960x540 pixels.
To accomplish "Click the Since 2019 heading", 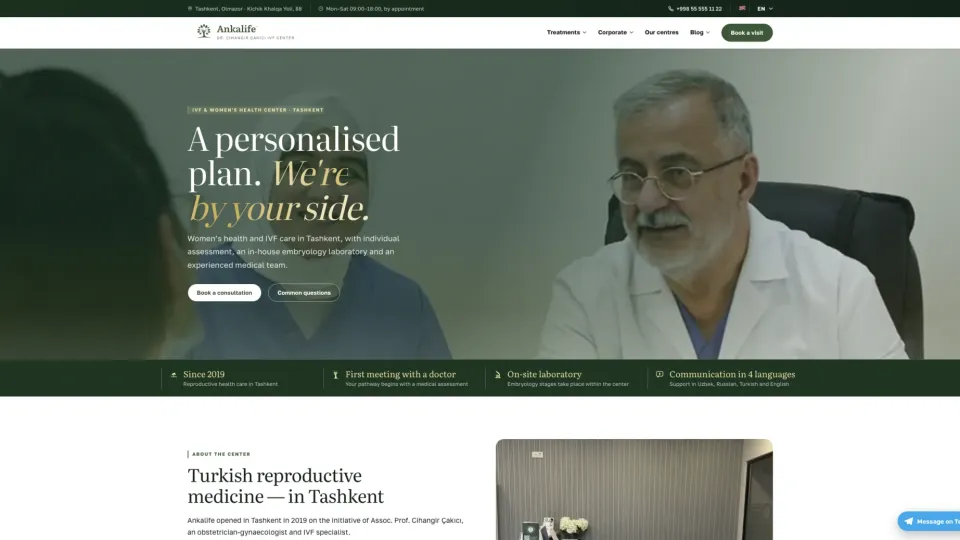I will click(x=204, y=374).
